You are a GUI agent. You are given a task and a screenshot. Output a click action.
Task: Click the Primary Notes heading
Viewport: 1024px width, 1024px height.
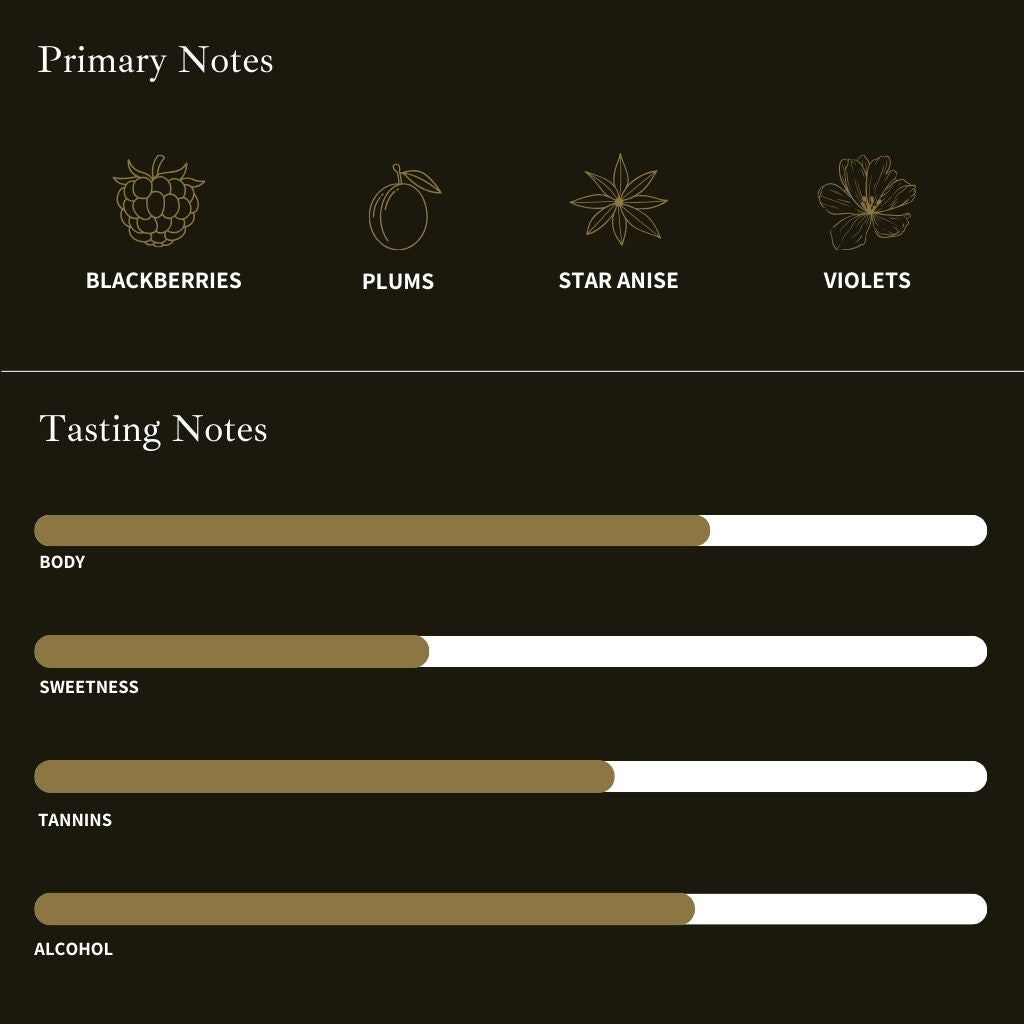(155, 61)
